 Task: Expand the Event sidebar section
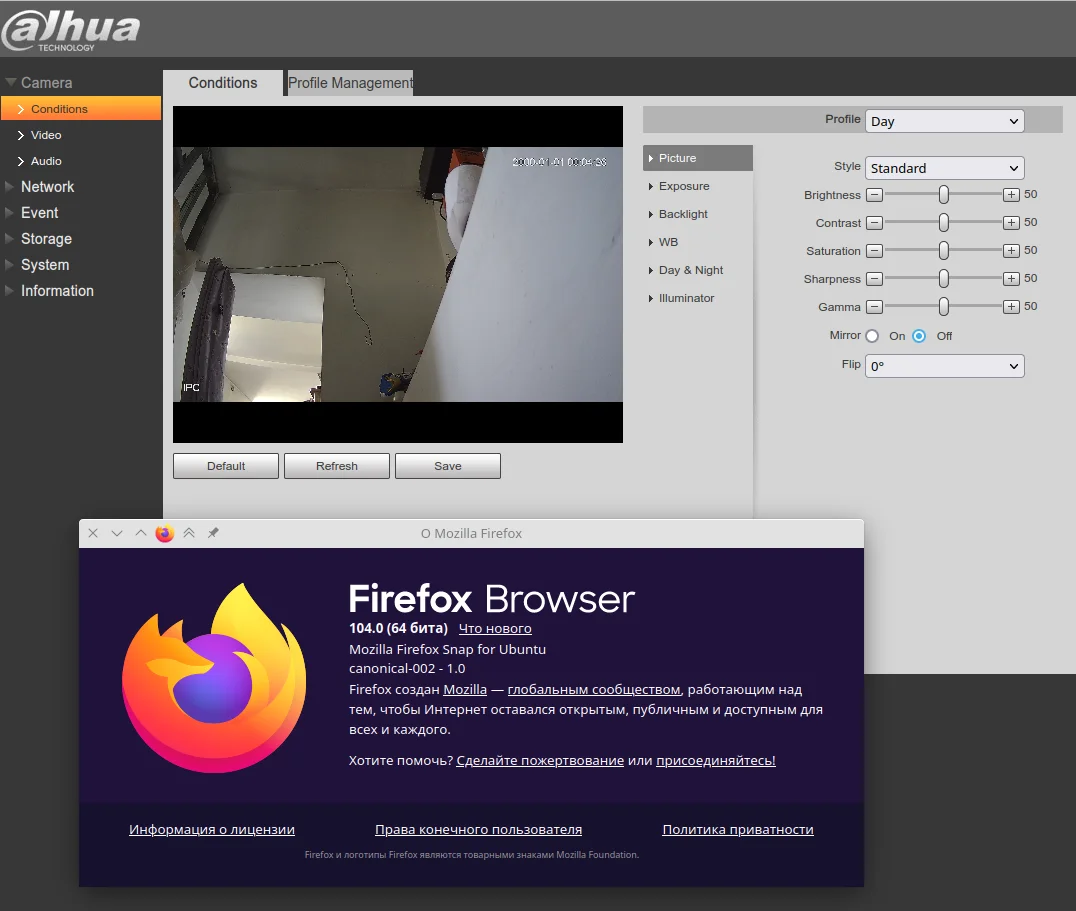click(x=39, y=213)
